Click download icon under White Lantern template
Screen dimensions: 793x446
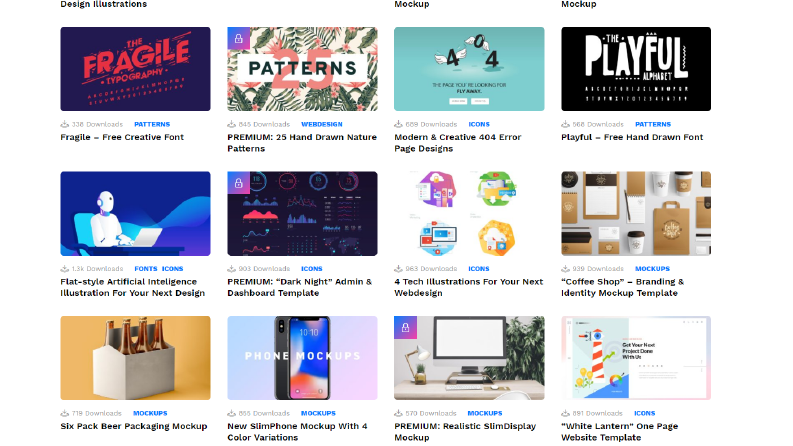pyautogui.click(x=565, y=413)
